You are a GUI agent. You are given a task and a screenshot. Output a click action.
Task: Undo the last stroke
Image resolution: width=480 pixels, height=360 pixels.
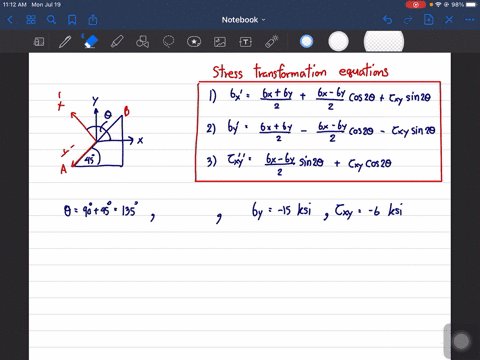tap(387, 20)
